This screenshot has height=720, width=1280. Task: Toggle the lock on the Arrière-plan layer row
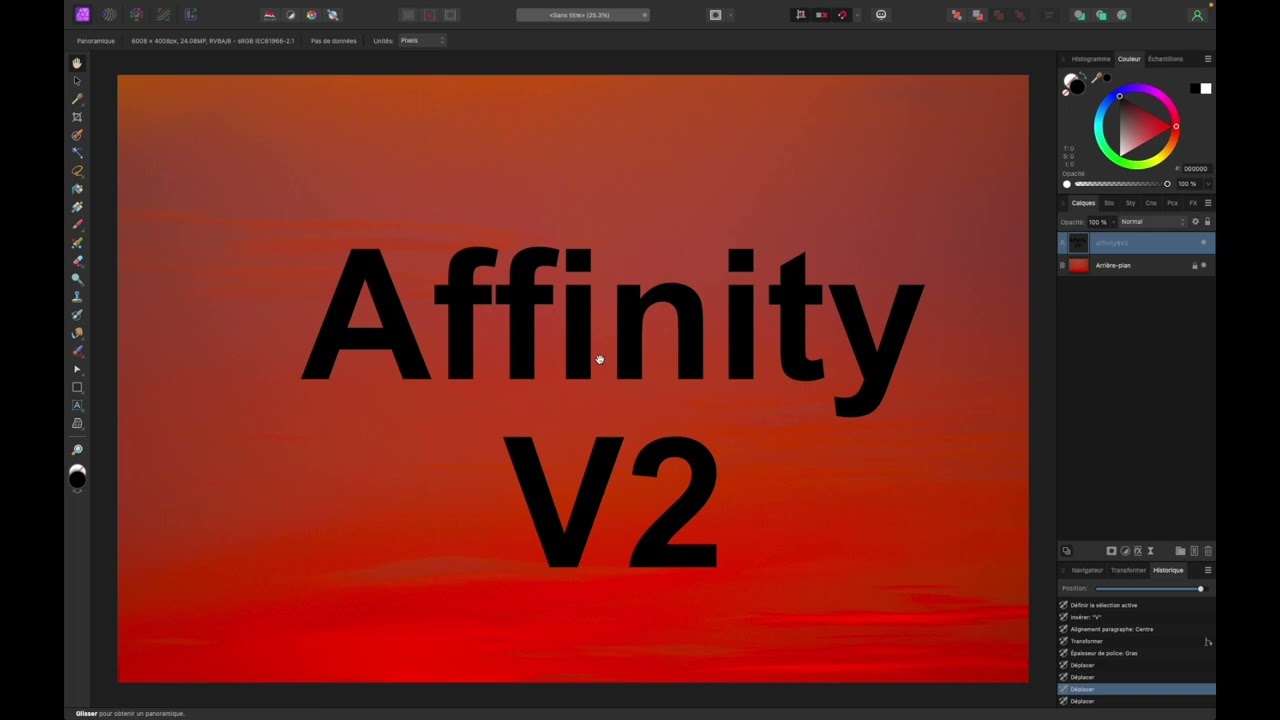1194,265
